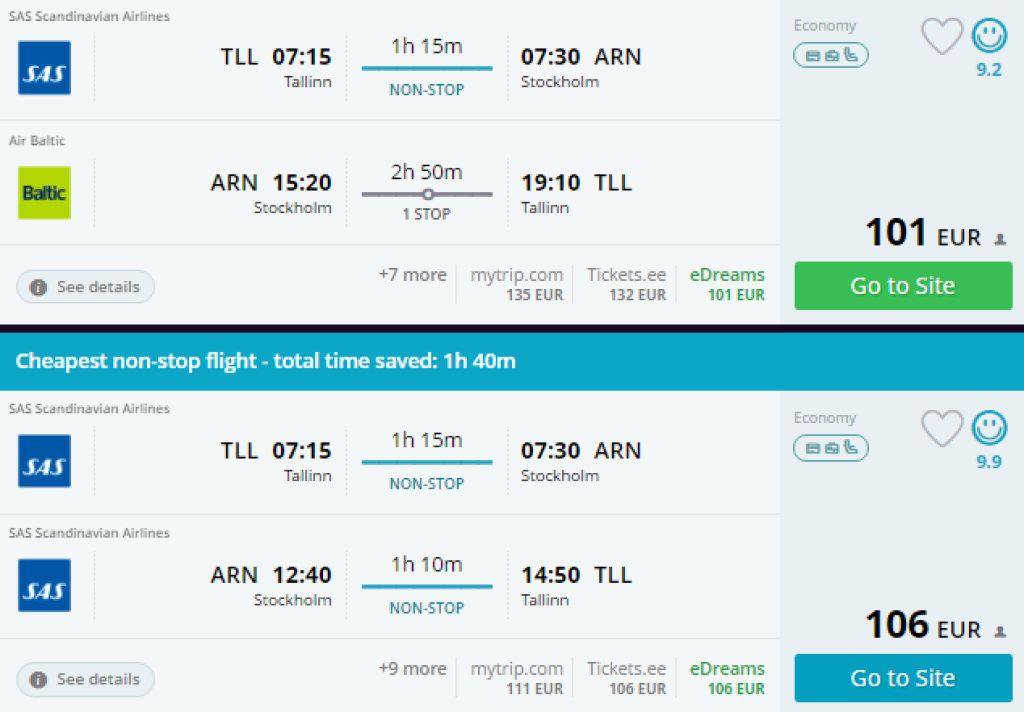Image resolution: width=1024 pixels, height=712 pixels.
Task: Click the Air Baltic airline logo
Action: pos(45,193)
